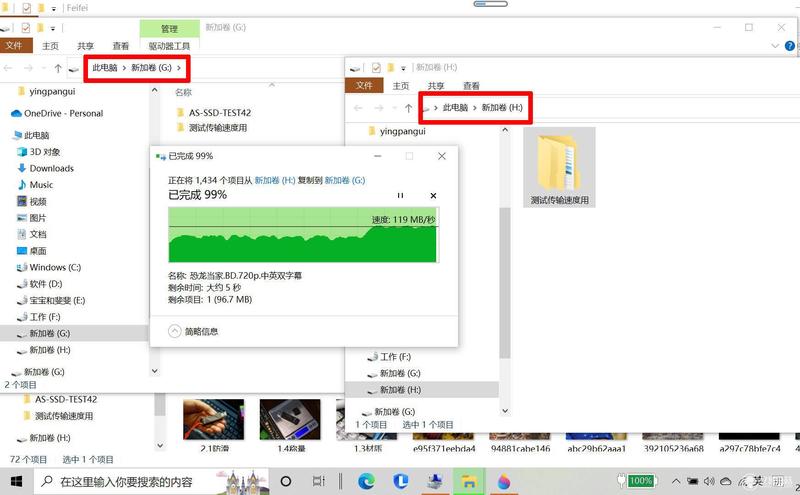This screenshot has width=800, height=495.
Task: Go up one level in G: window
Action: click(58, 68)
